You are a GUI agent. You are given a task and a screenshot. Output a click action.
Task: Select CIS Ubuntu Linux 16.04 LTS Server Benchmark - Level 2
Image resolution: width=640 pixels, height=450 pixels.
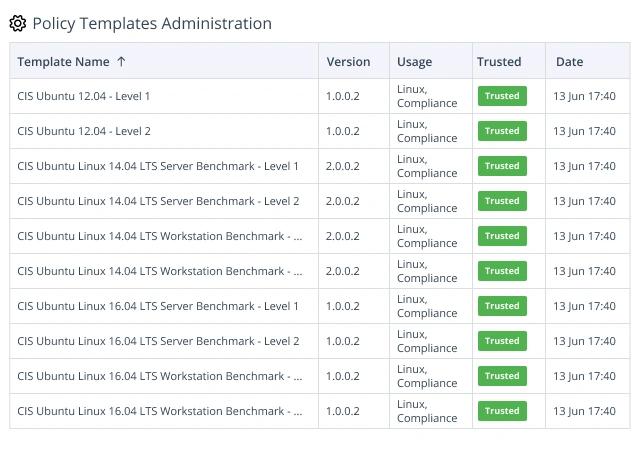coord(158,341)
